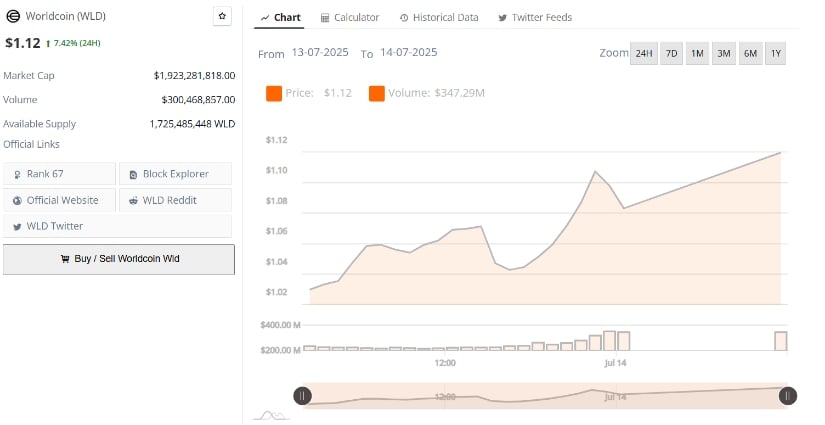Click the Available Supply value 1,725,485,448 WLD
This screenshot has width=825, height=425.
click(x=192, y=124)
